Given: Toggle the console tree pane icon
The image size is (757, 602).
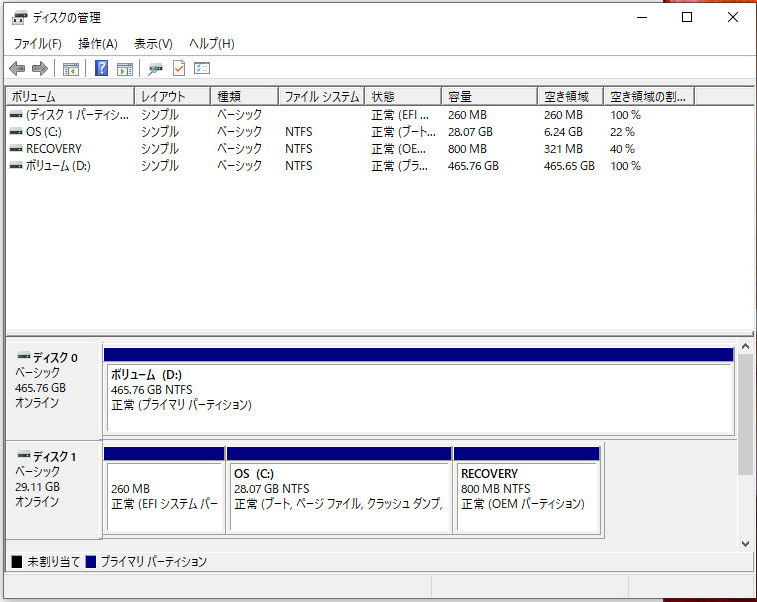Looking at the screenshot, I should coord(70,69).
